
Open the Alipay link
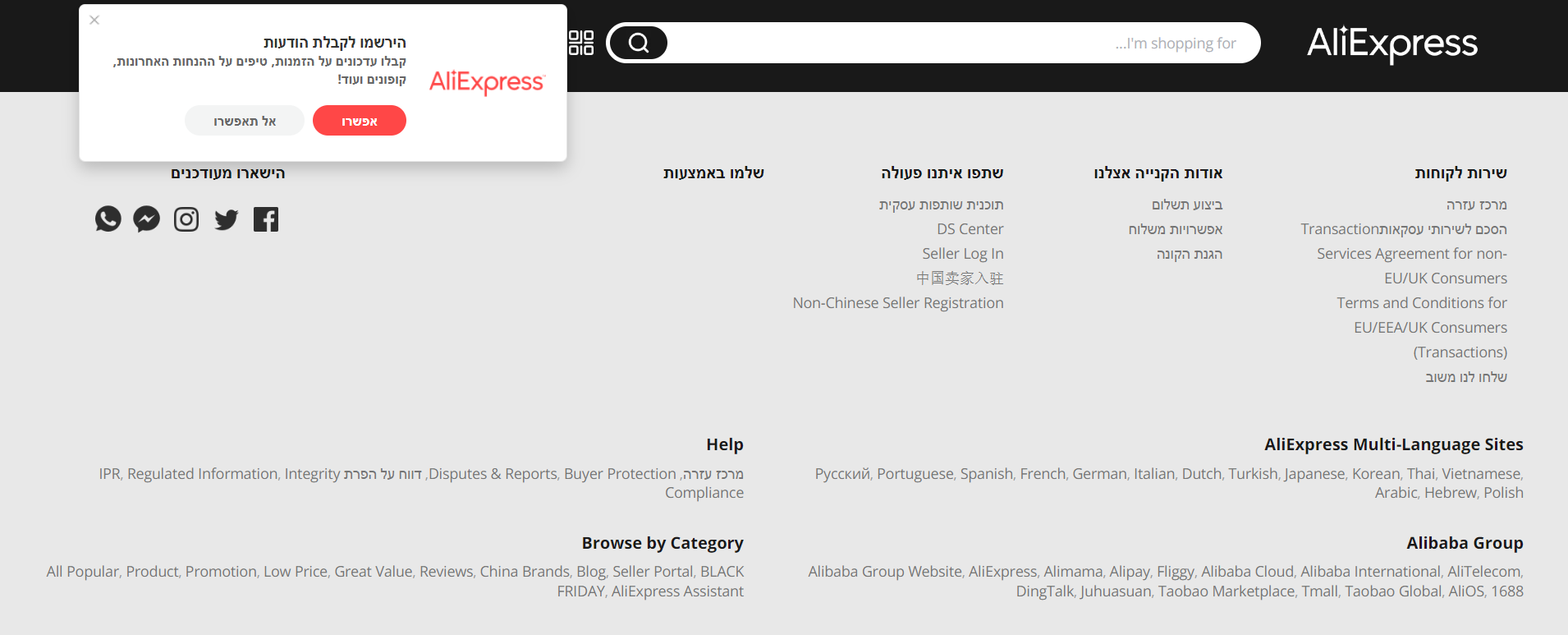point(1130,572)
